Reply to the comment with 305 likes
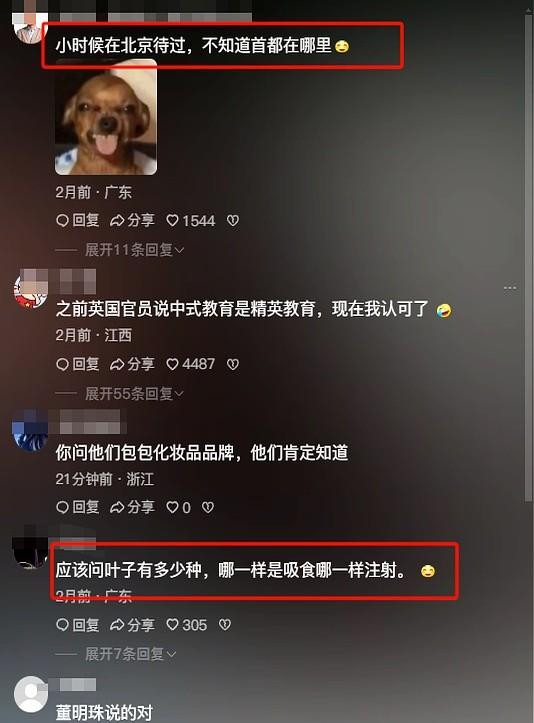 point(77,625)
